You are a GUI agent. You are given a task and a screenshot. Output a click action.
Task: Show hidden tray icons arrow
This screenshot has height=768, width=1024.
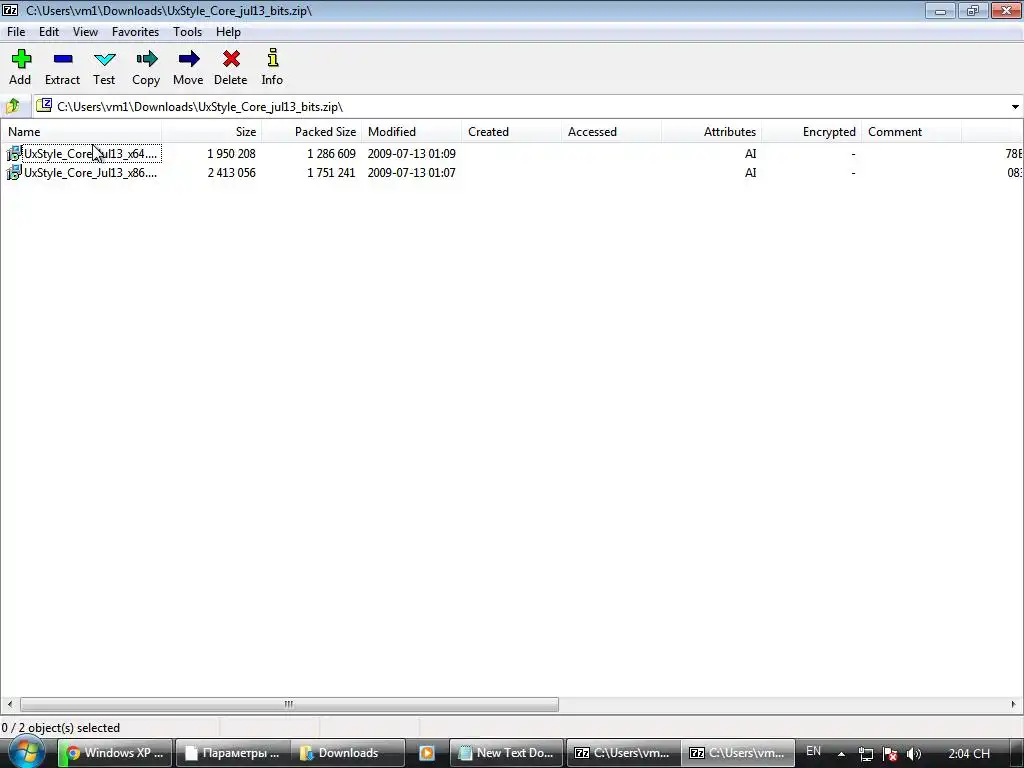841,754
